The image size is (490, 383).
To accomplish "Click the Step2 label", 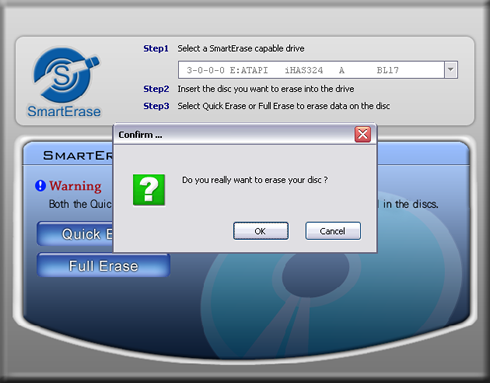I will click(156, 89).
